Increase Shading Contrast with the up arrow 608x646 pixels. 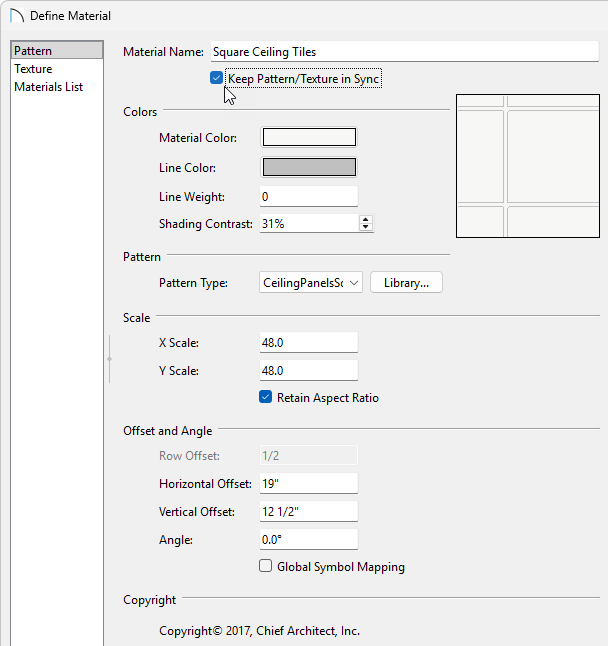pos(366,220)
